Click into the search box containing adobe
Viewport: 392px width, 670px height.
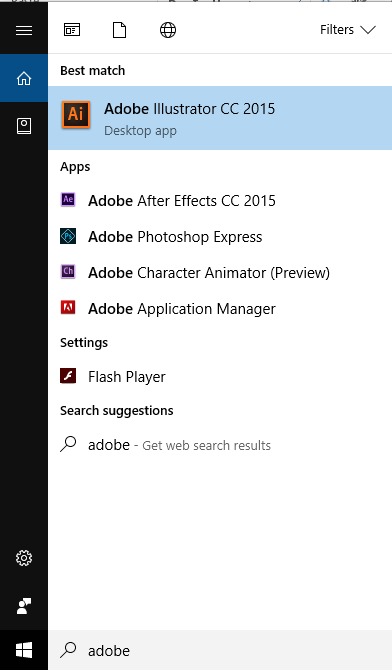tap(220, 650)
